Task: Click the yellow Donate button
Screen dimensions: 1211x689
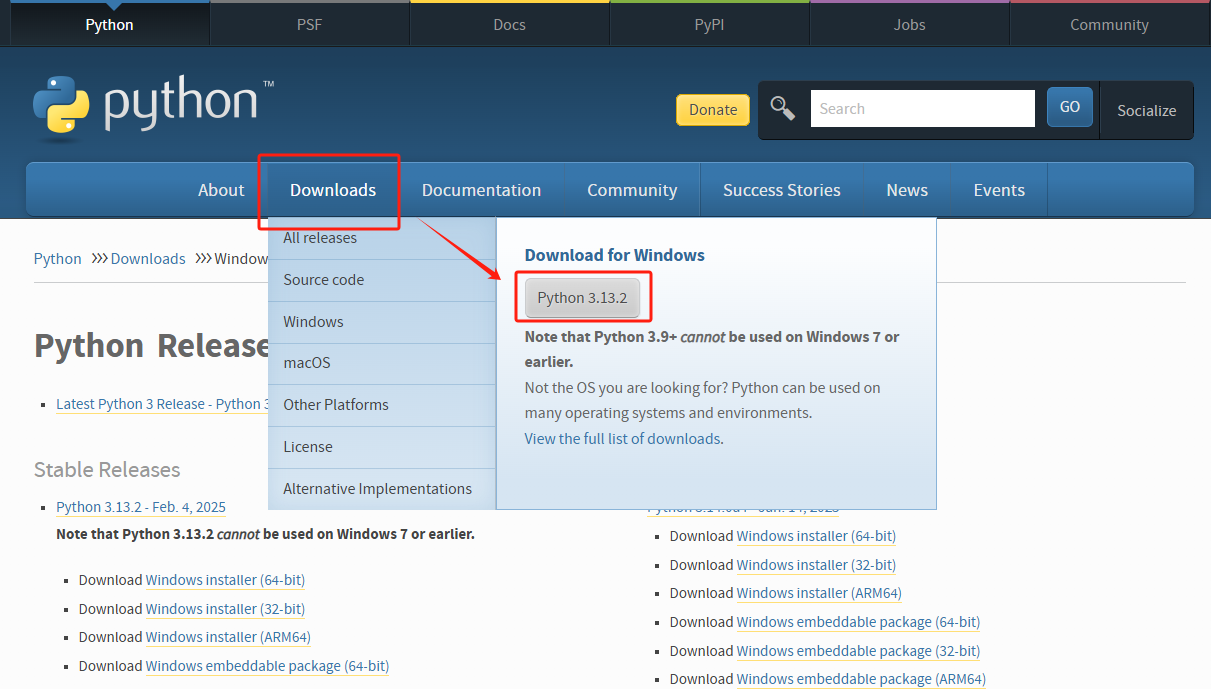Action: (713, 110)
